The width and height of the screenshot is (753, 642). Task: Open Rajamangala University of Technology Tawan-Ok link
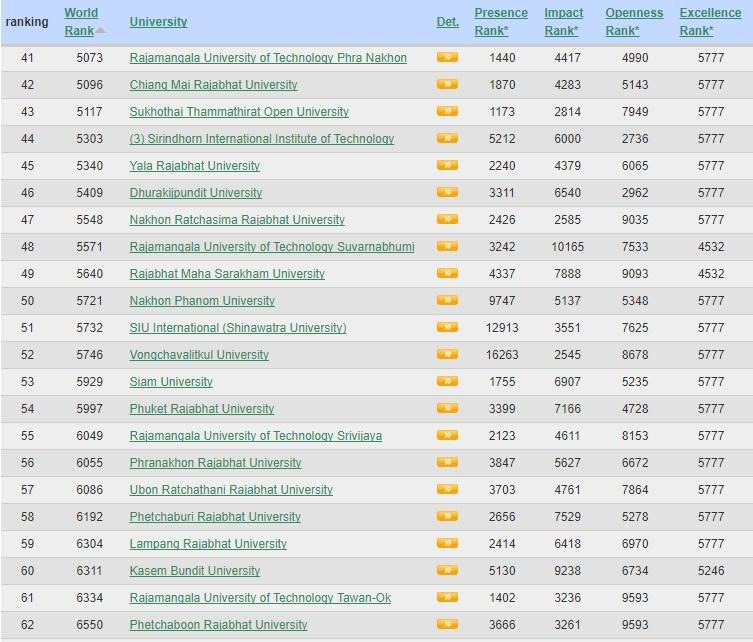coord(260,597)
